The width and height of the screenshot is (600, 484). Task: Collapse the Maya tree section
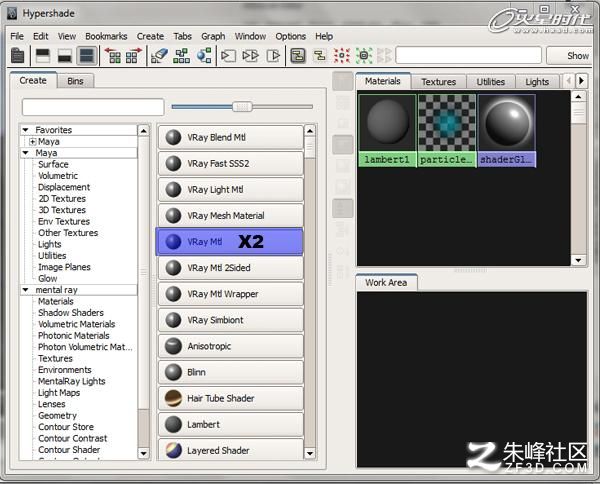coord(26,153)
